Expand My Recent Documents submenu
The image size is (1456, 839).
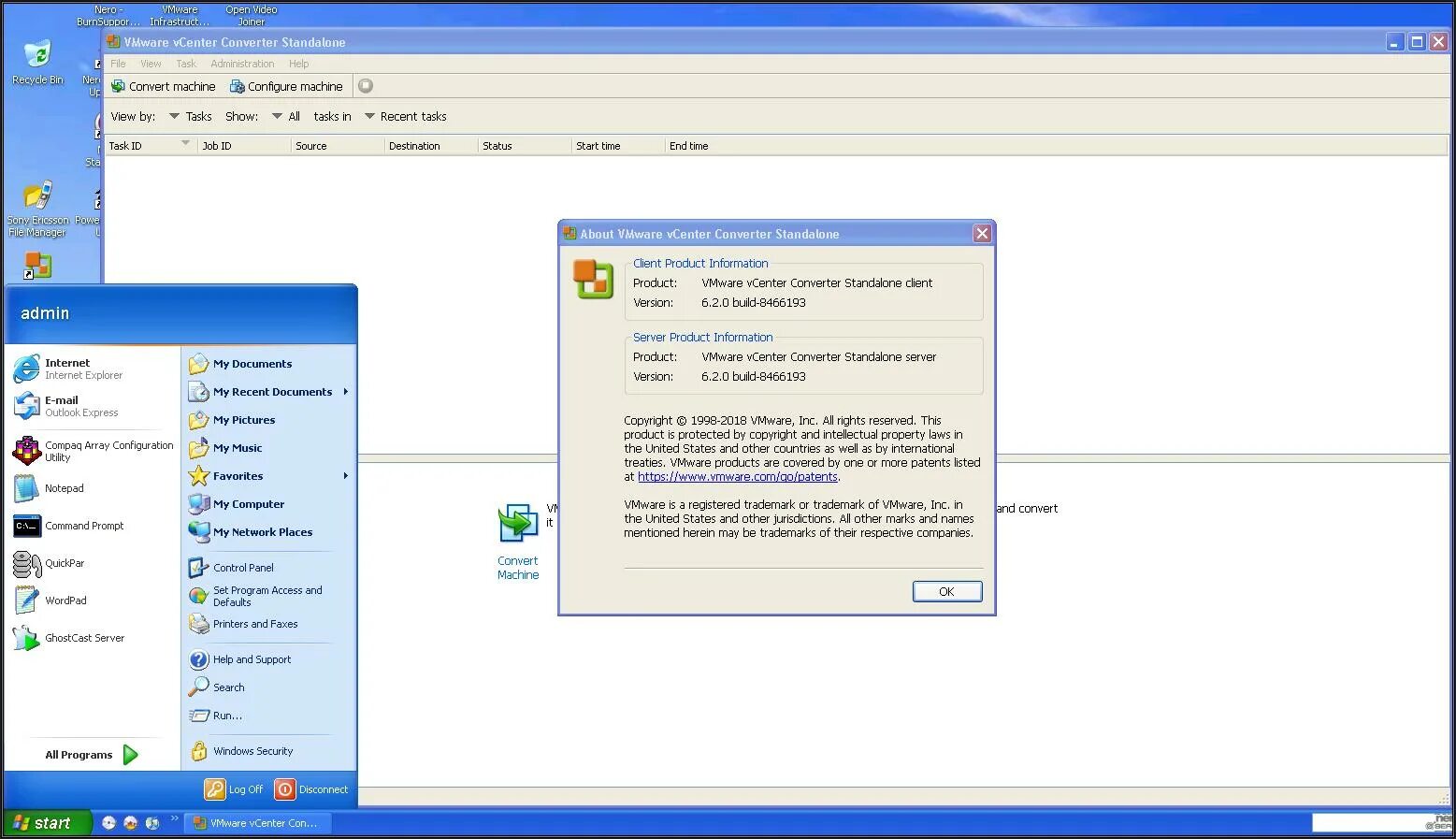point(345,392)
